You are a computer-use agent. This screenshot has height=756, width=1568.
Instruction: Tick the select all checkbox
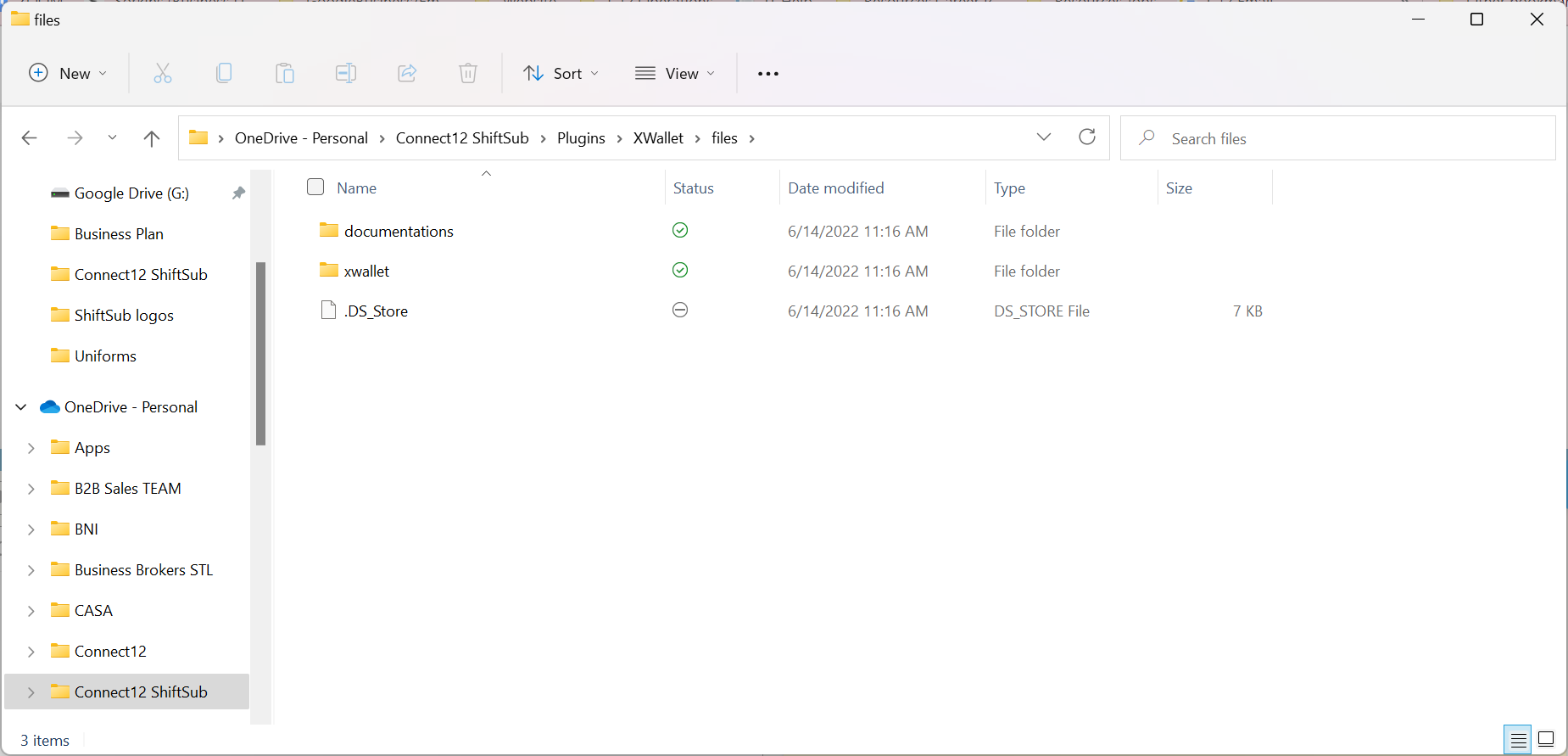coord(315,187)
